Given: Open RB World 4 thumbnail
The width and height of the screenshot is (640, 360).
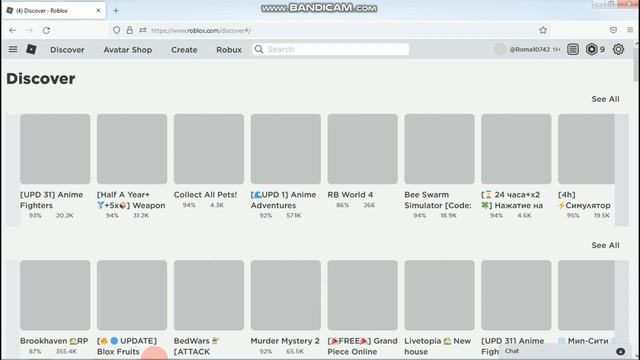Looking at the screenshot, I should tap(362, 149).
